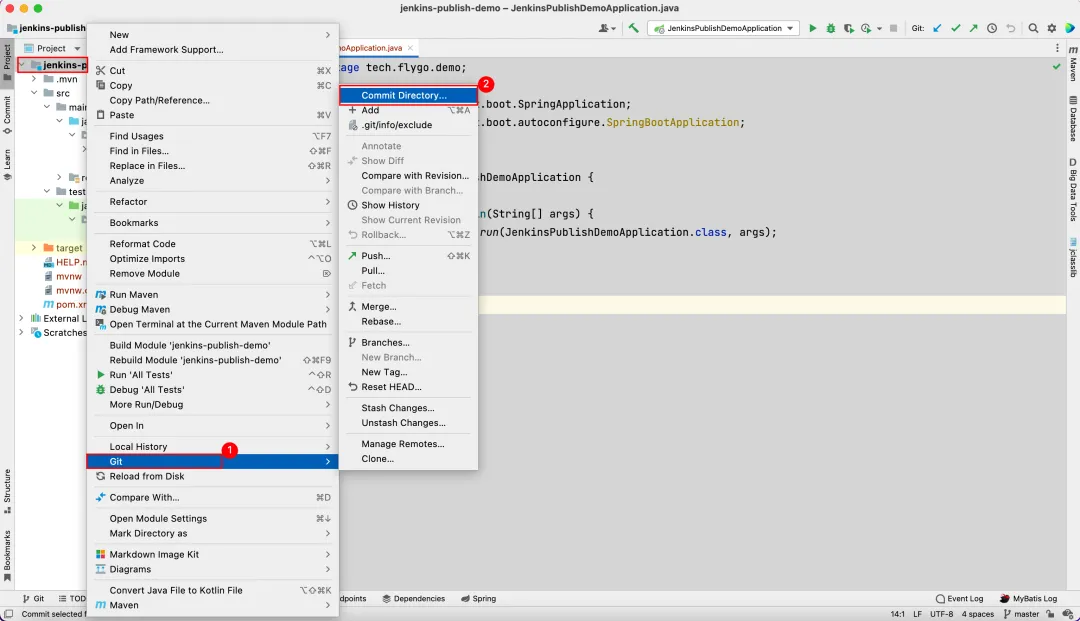
Task: Click LF line separator in status bar
Action: click(917, 613)
